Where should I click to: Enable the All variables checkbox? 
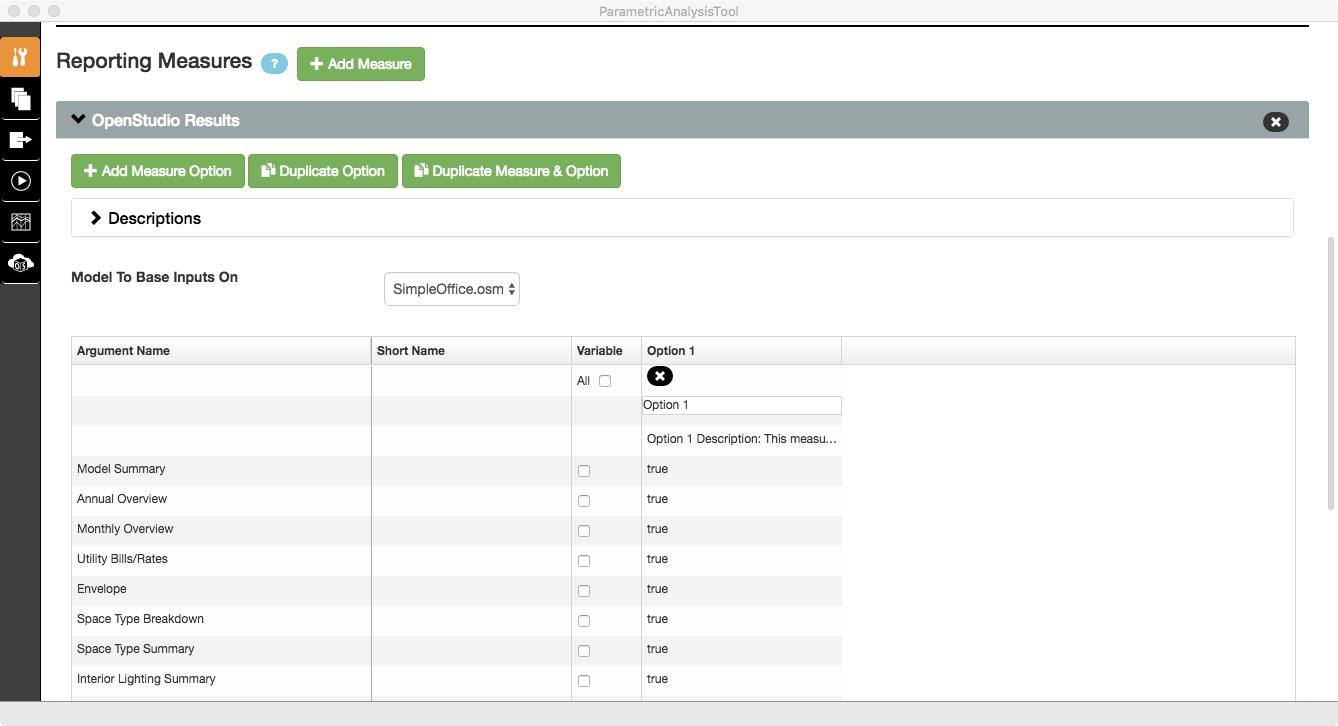pyautogui.click(x=604, y=381)
